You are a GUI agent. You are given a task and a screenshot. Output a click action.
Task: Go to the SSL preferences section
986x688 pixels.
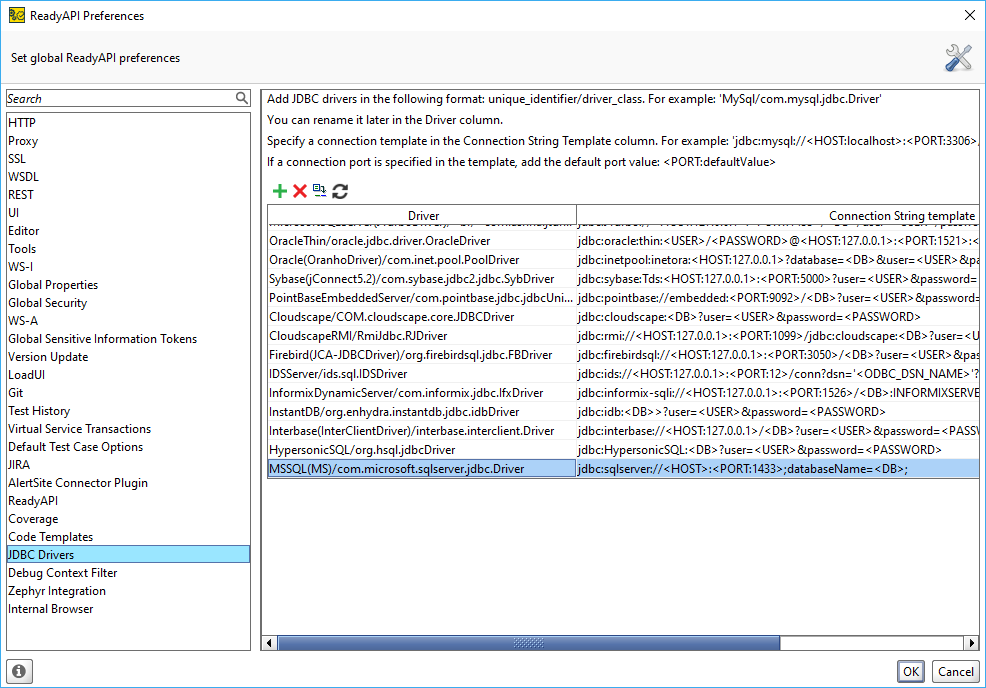(x=128, y=158)
